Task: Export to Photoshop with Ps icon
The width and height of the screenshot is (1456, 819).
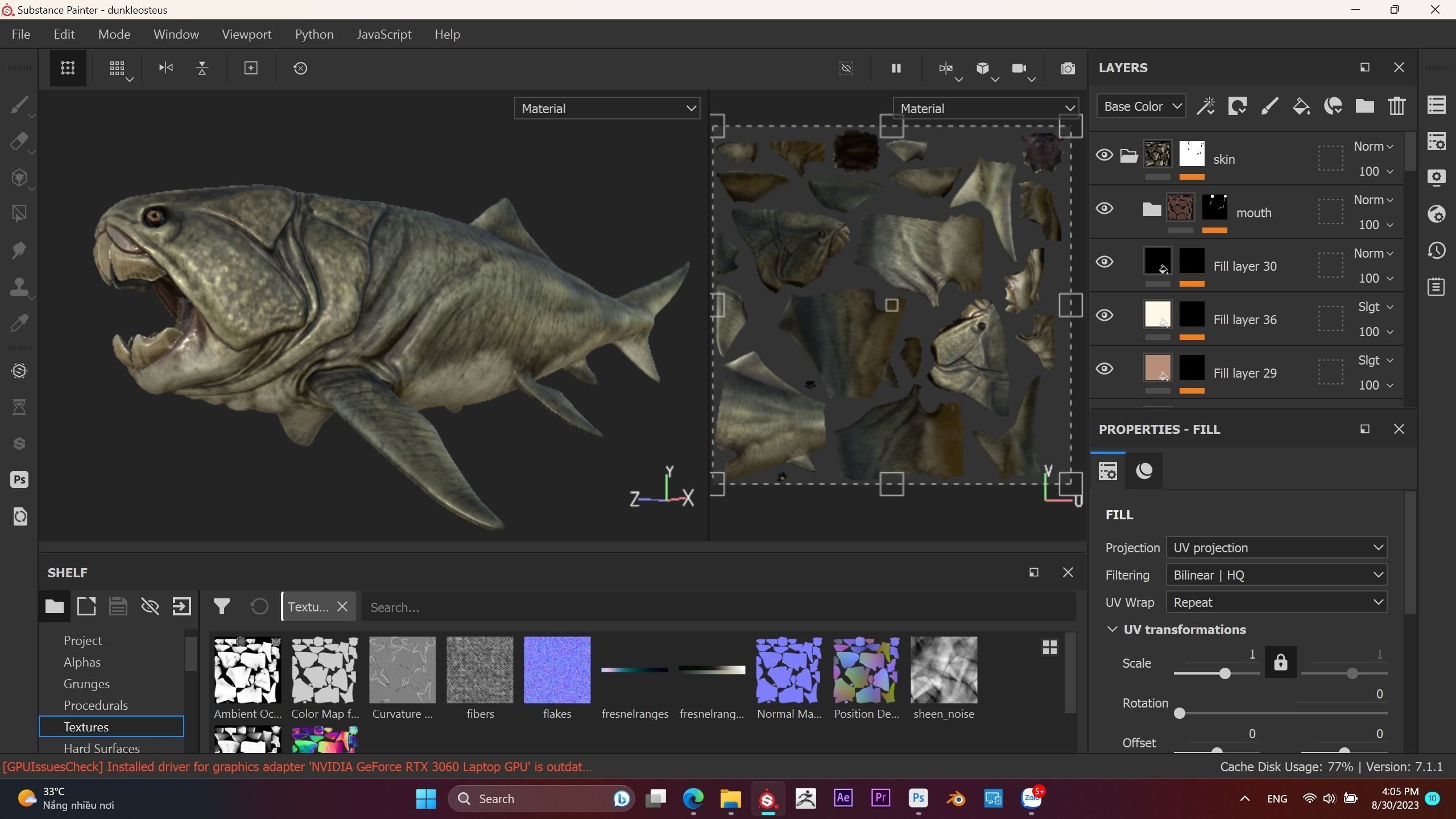Action: (19, 479)
